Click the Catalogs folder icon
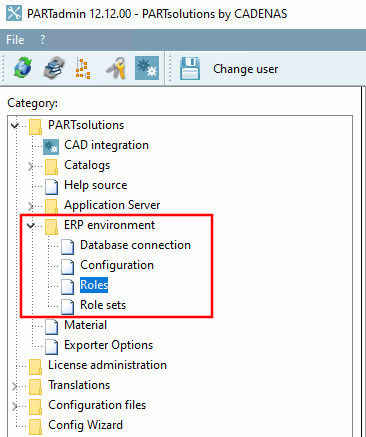The height and width of the screenshot is (437, 366). coord(51,167)
